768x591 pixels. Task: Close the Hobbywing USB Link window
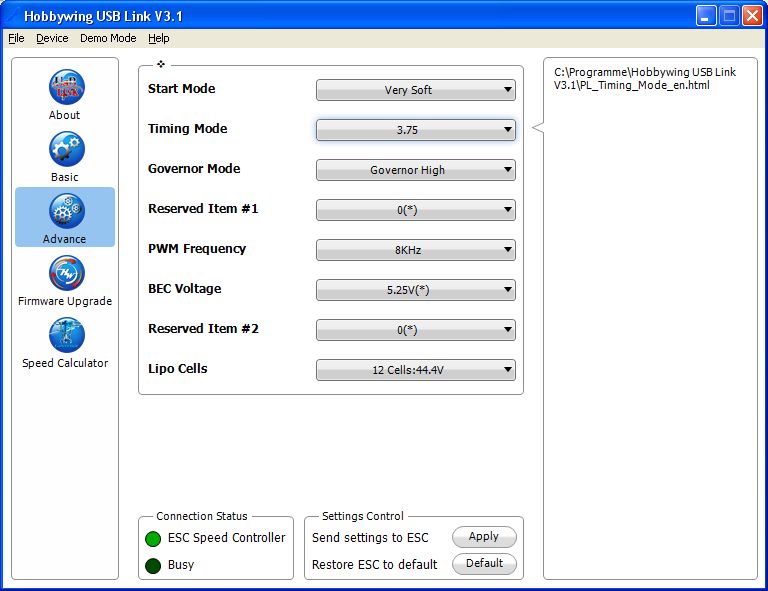[751, 16]
